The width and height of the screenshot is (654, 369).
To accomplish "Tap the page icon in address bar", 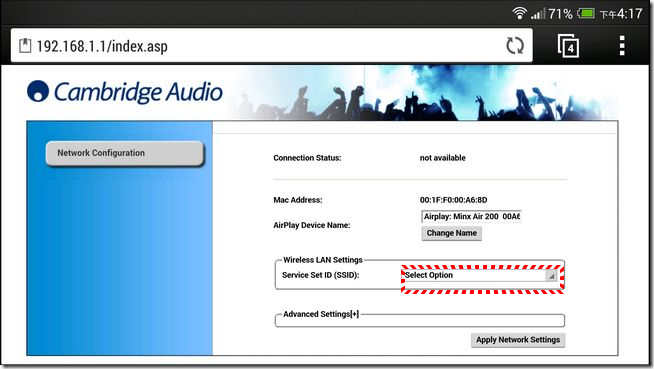I will pyautogui.click(x=25, y=45).
